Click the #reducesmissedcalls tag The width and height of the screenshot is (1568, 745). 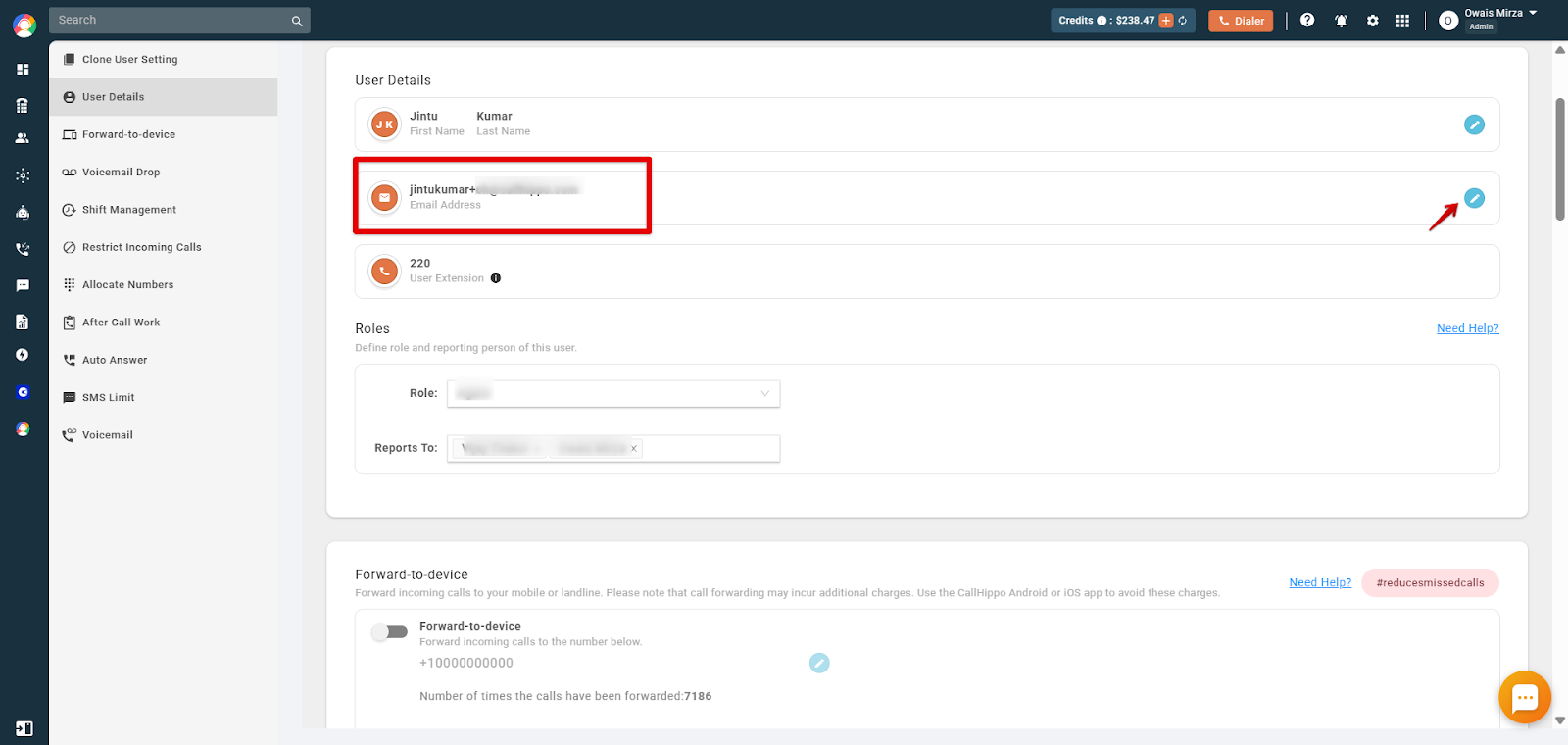click(1430, 582)
